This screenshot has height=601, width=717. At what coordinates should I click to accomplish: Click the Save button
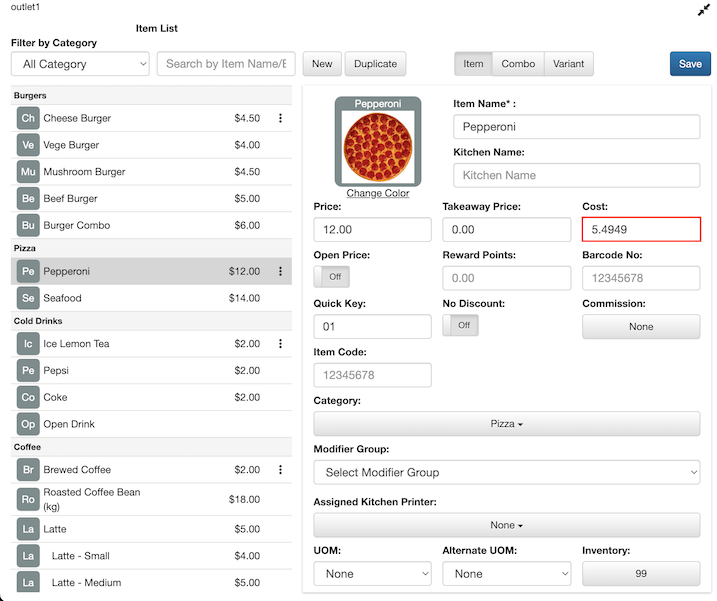[x=690, y=64]
